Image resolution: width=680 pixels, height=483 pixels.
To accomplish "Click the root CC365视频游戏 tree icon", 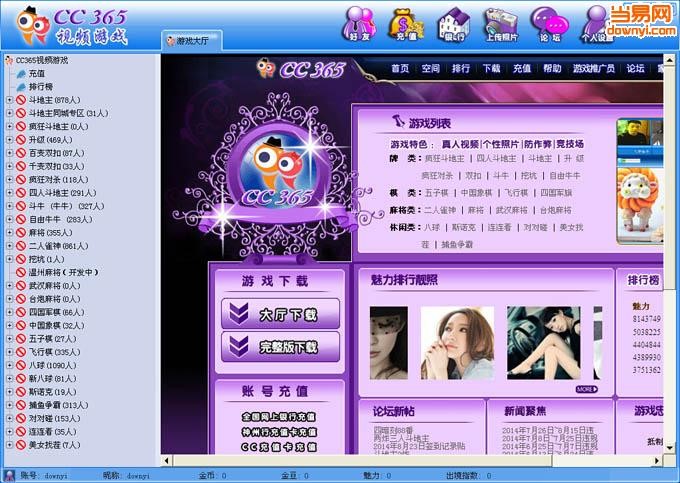I will 9,60.
